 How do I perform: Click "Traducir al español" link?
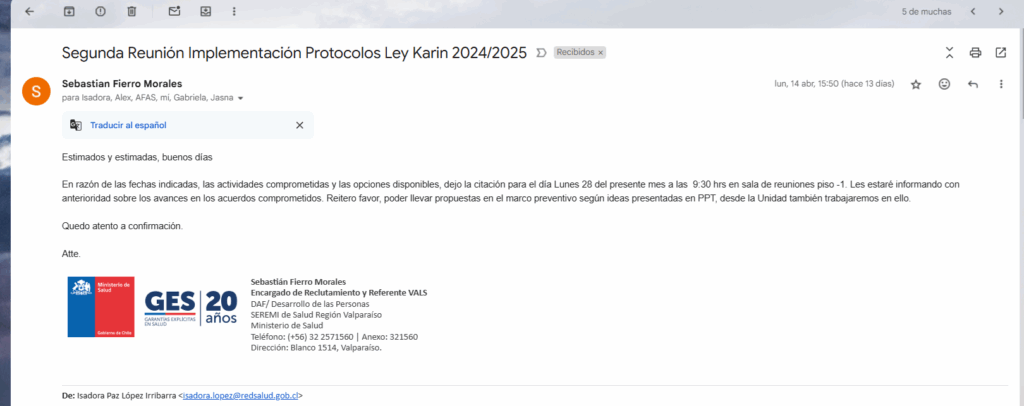point(128,125)
